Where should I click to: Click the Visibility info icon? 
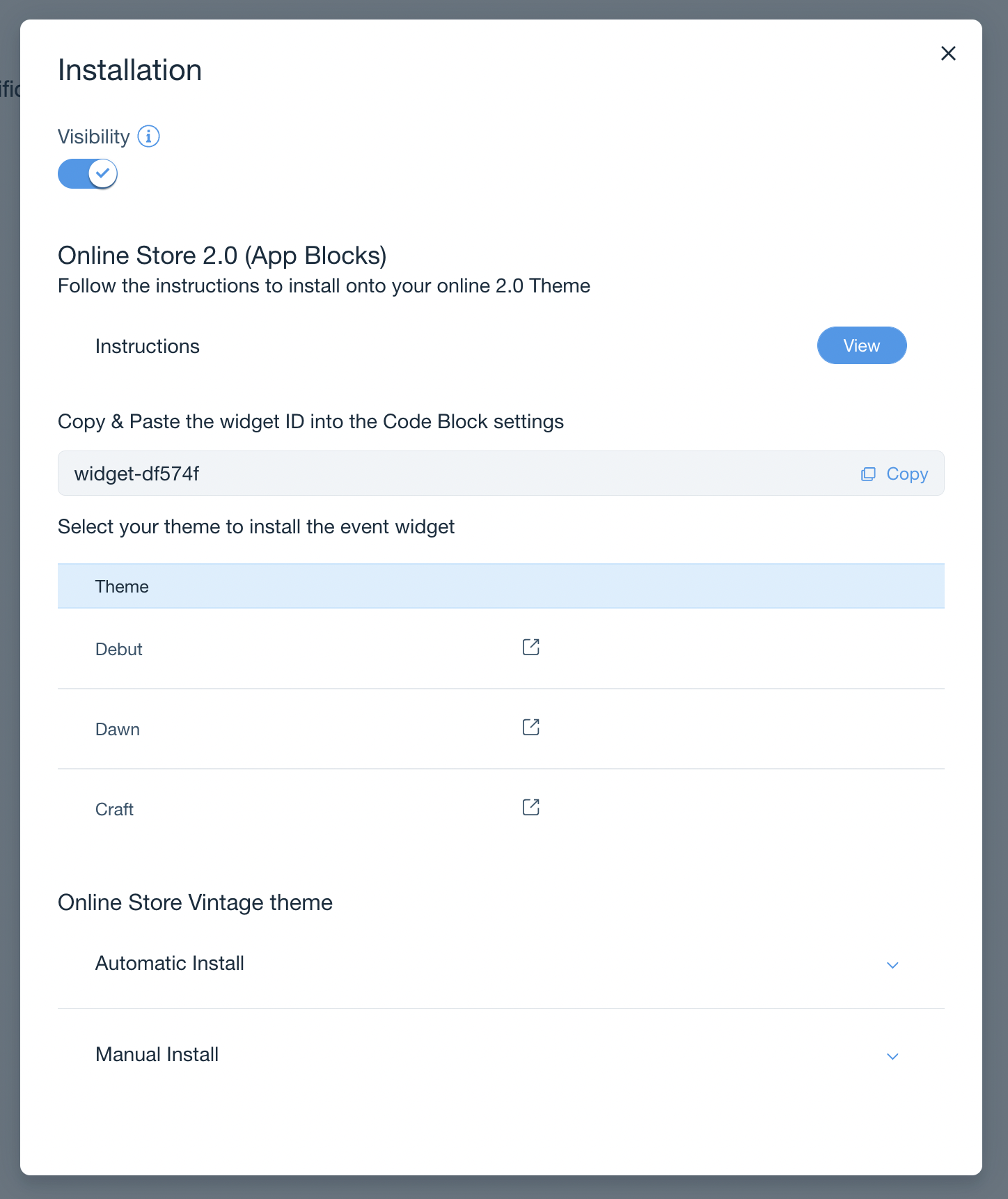point(148,136)
